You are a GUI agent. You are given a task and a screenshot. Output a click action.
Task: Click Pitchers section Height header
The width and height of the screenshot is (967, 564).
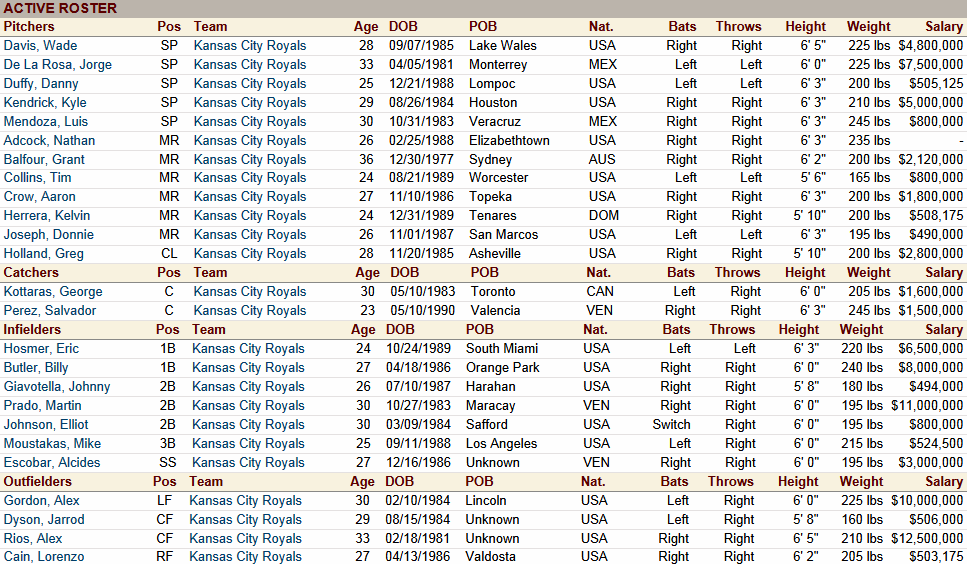click(x=805, y=27)
